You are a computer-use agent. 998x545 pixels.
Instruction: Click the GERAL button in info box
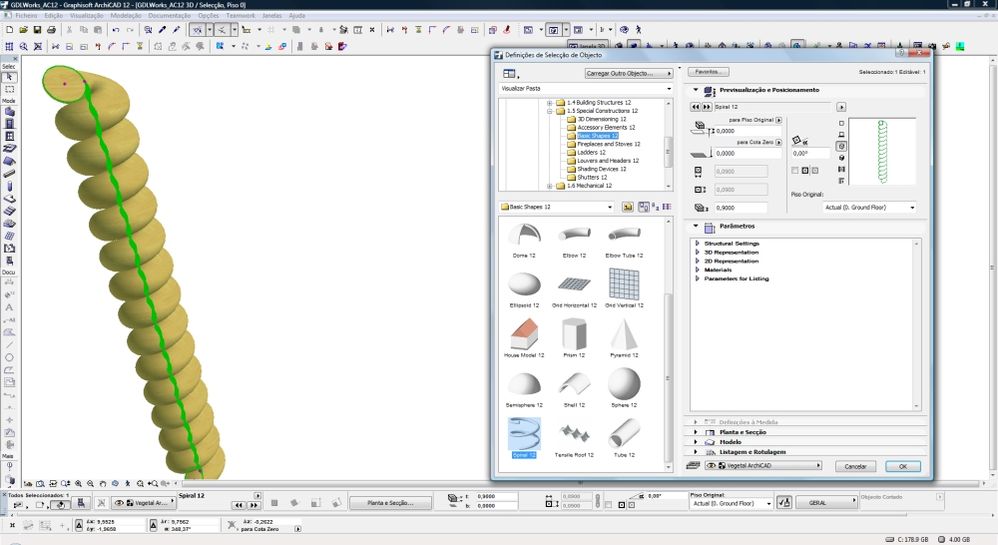point(826,503)
